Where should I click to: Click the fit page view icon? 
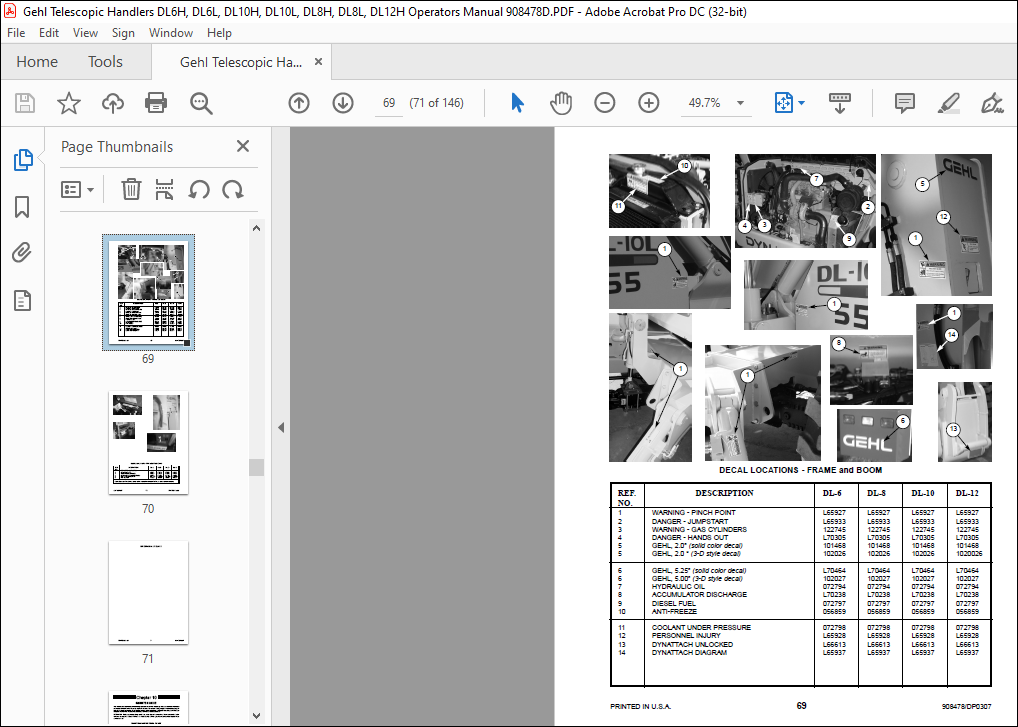pyautogui.click(x=784, y=103)
